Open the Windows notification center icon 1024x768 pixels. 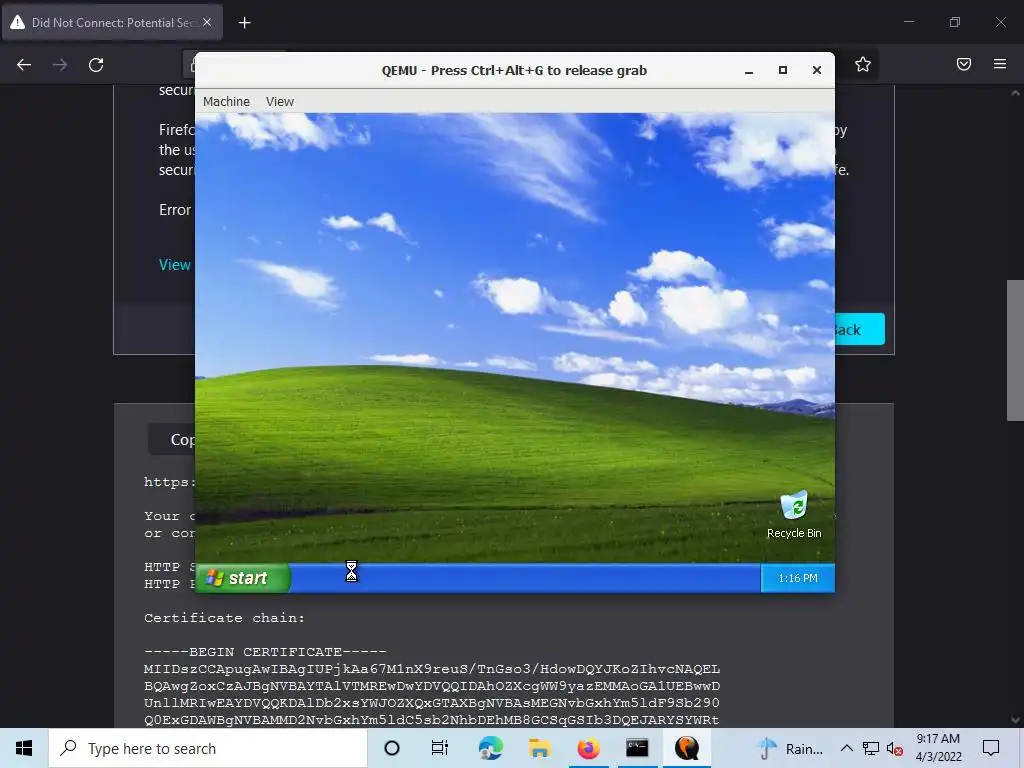point(991,748)
